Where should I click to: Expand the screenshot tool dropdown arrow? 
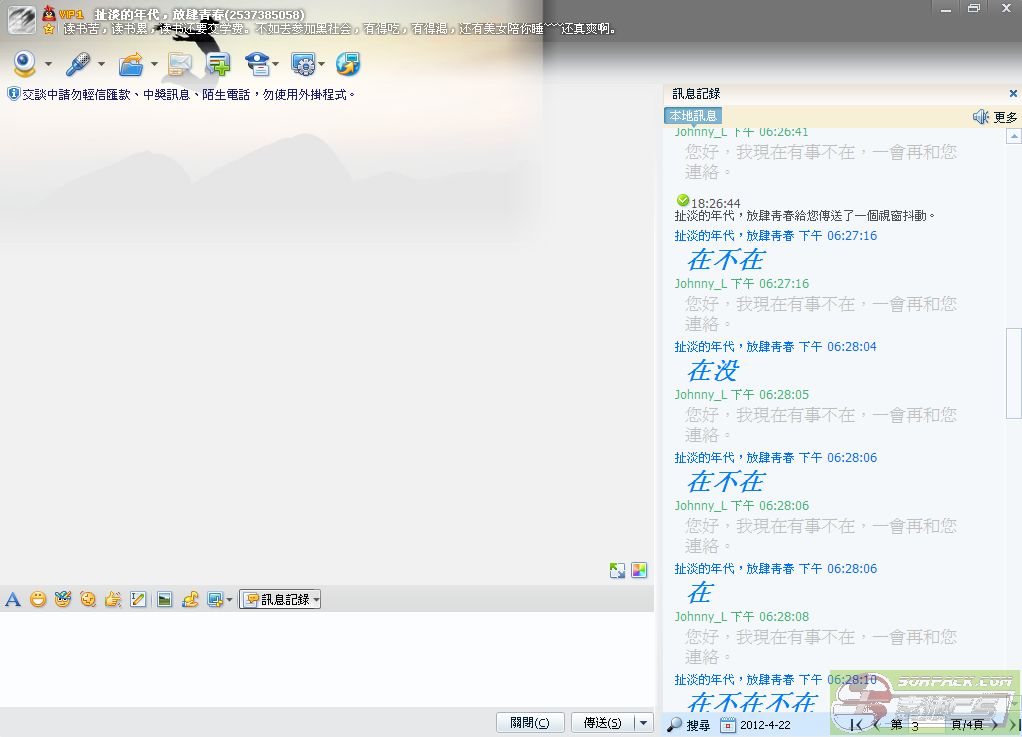229,601
